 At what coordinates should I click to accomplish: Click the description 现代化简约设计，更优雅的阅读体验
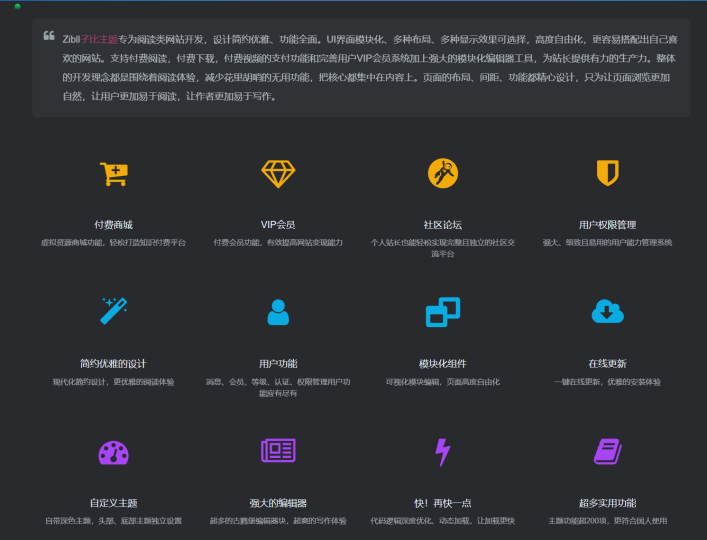click(x=114, y=382)
